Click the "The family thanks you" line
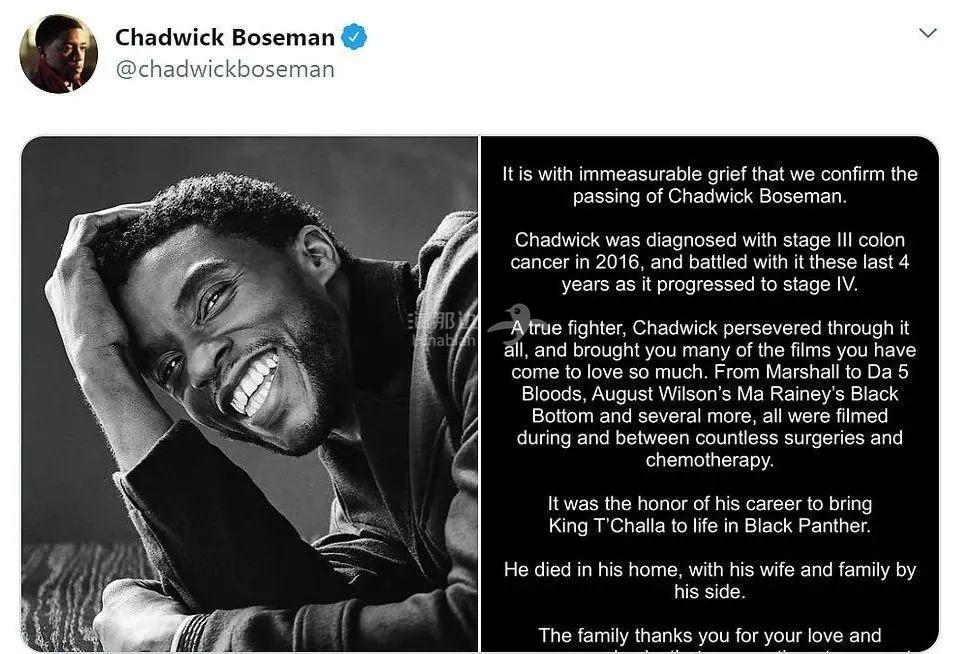 (709, 635)
